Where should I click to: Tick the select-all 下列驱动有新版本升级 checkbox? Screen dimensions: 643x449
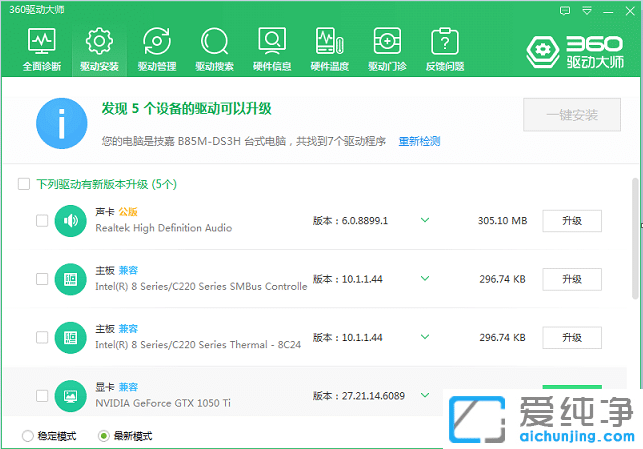(x=24, y=184)
